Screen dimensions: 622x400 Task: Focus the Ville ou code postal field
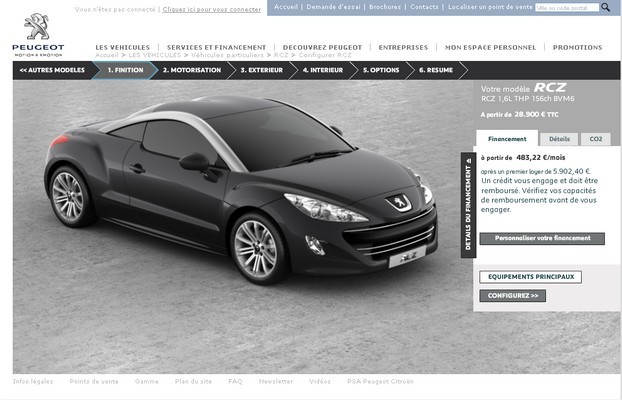[x=566, y=8]
